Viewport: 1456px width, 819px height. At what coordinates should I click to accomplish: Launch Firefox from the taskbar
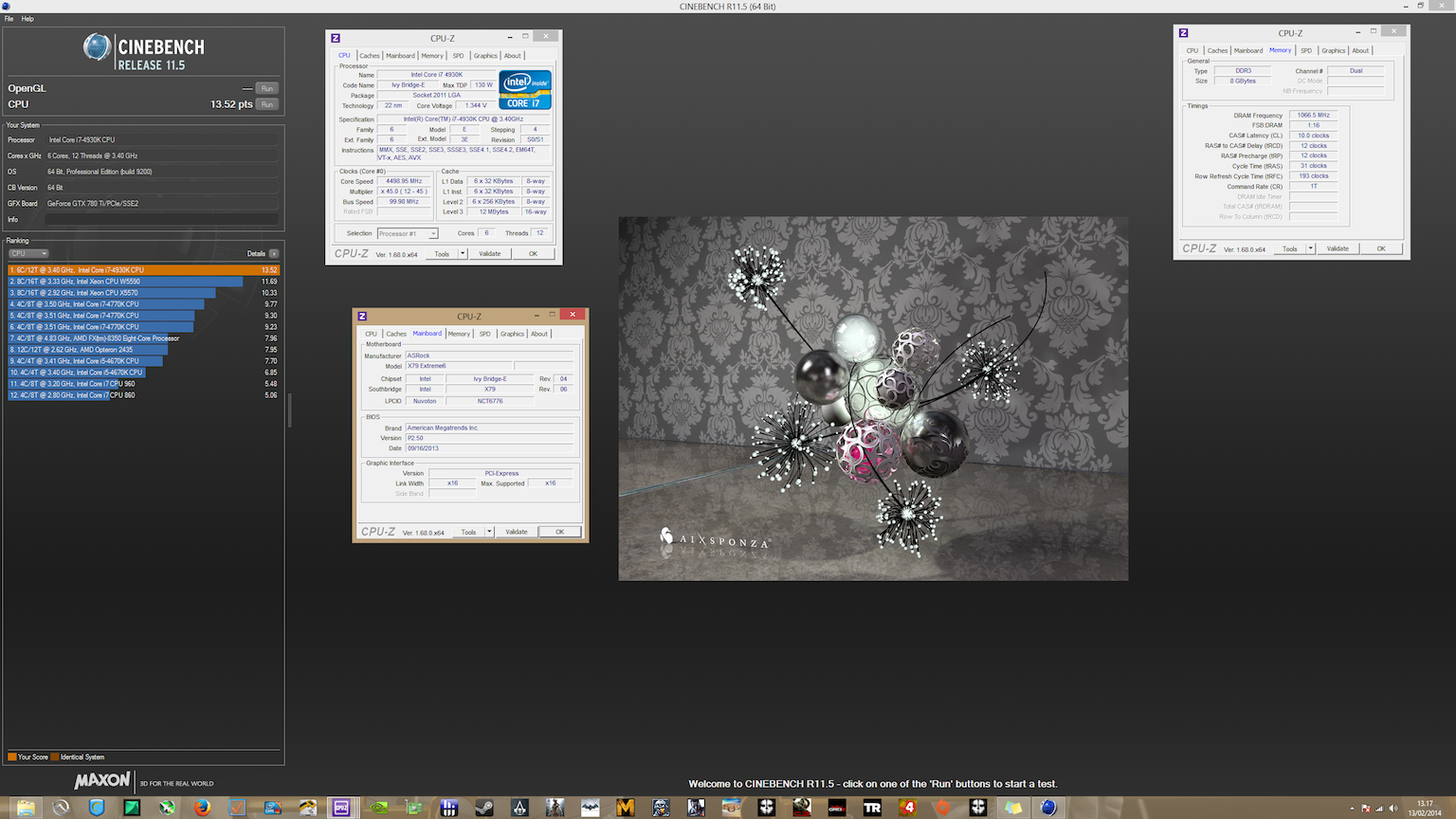click(202, 808)
